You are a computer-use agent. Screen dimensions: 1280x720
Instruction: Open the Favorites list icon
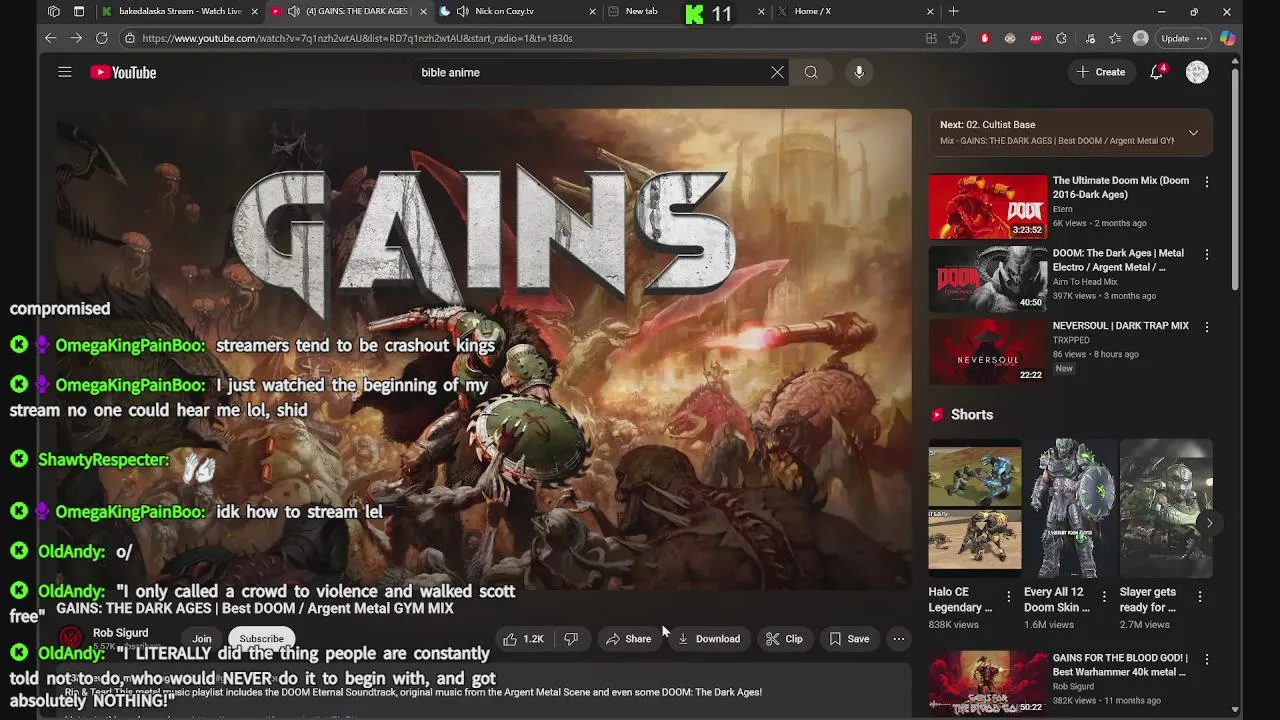point(1115,38)
